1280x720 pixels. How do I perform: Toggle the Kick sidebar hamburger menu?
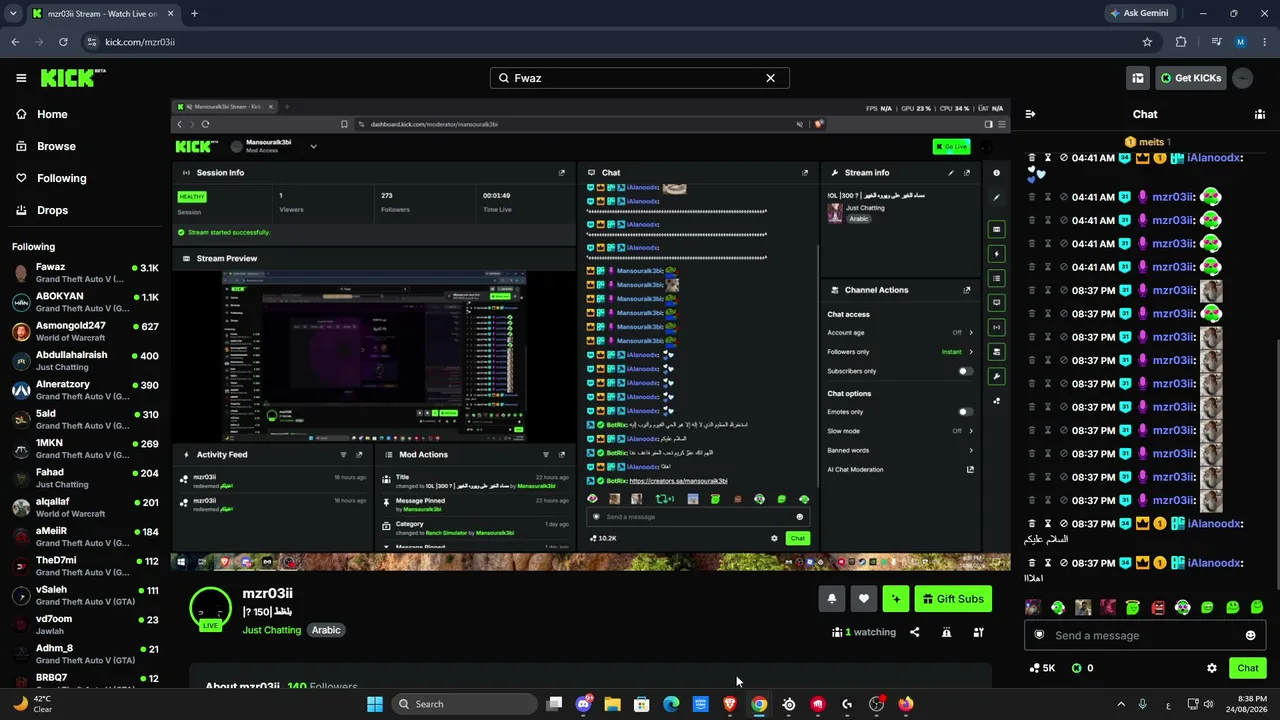pos(21,78)
